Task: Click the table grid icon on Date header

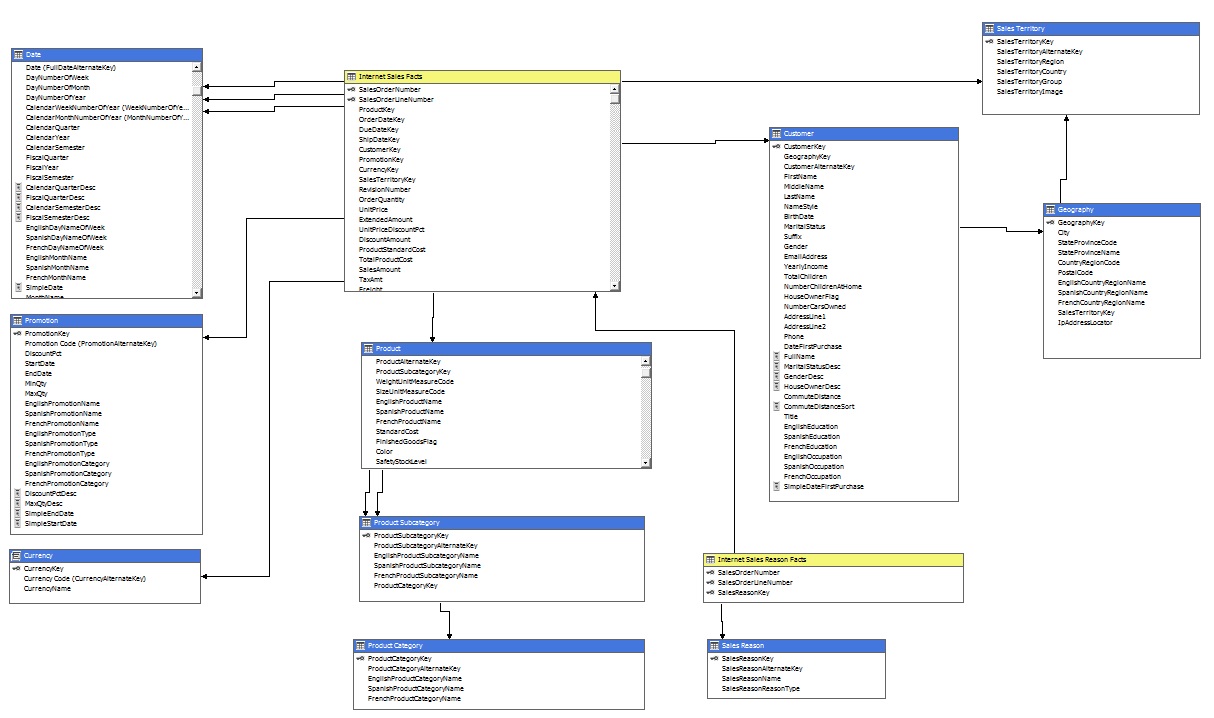Action: pyautogui.click(x=17, y=54)
